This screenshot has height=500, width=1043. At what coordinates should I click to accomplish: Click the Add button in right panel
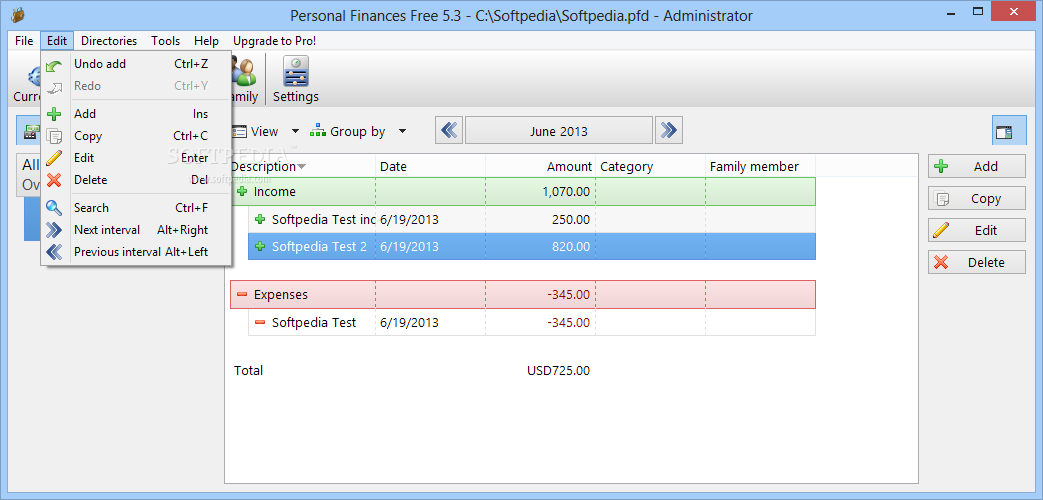tap(976, 166)
